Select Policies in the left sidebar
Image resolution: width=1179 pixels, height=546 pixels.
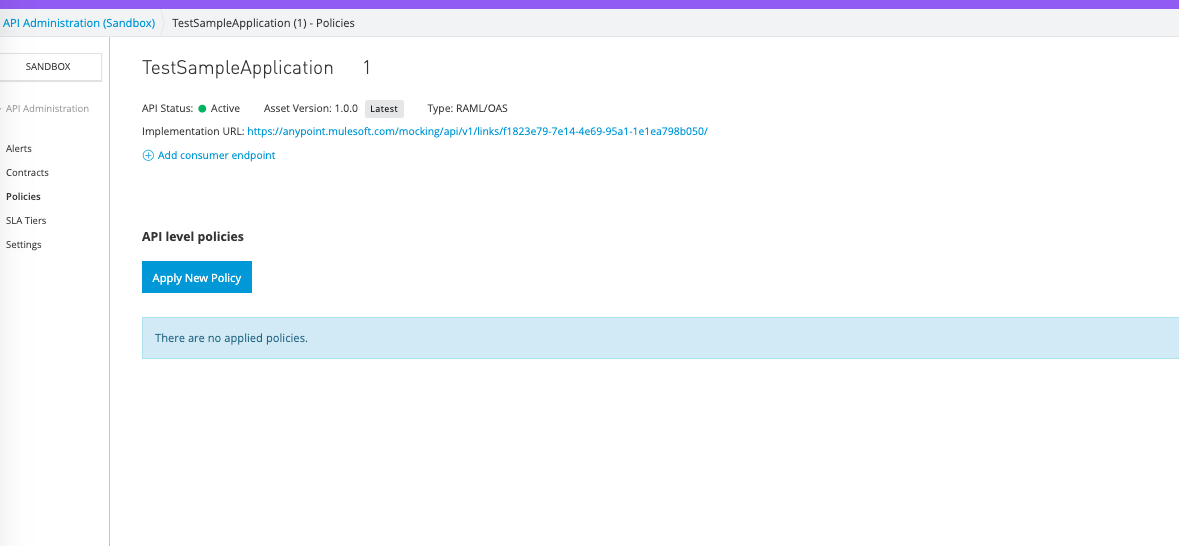tap(23, 197)
